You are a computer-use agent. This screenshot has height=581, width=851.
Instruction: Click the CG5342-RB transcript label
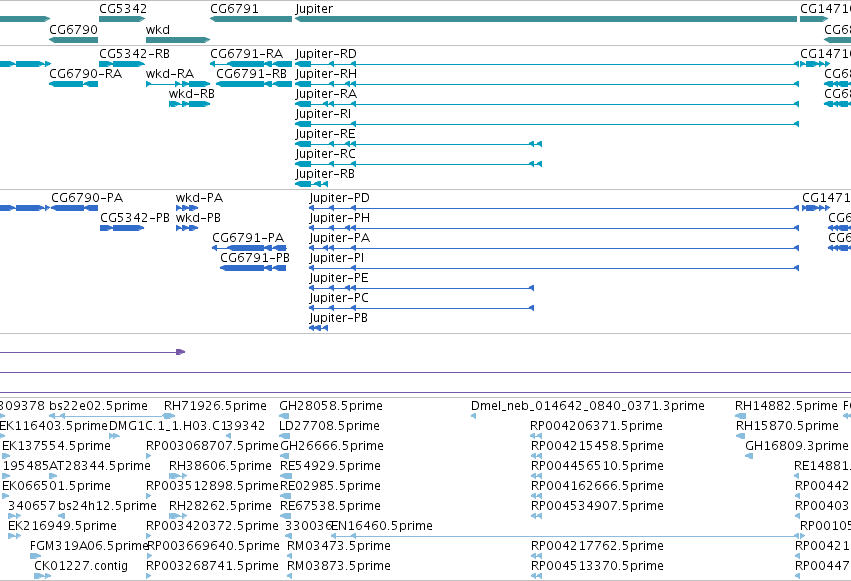tap(135, 54)
